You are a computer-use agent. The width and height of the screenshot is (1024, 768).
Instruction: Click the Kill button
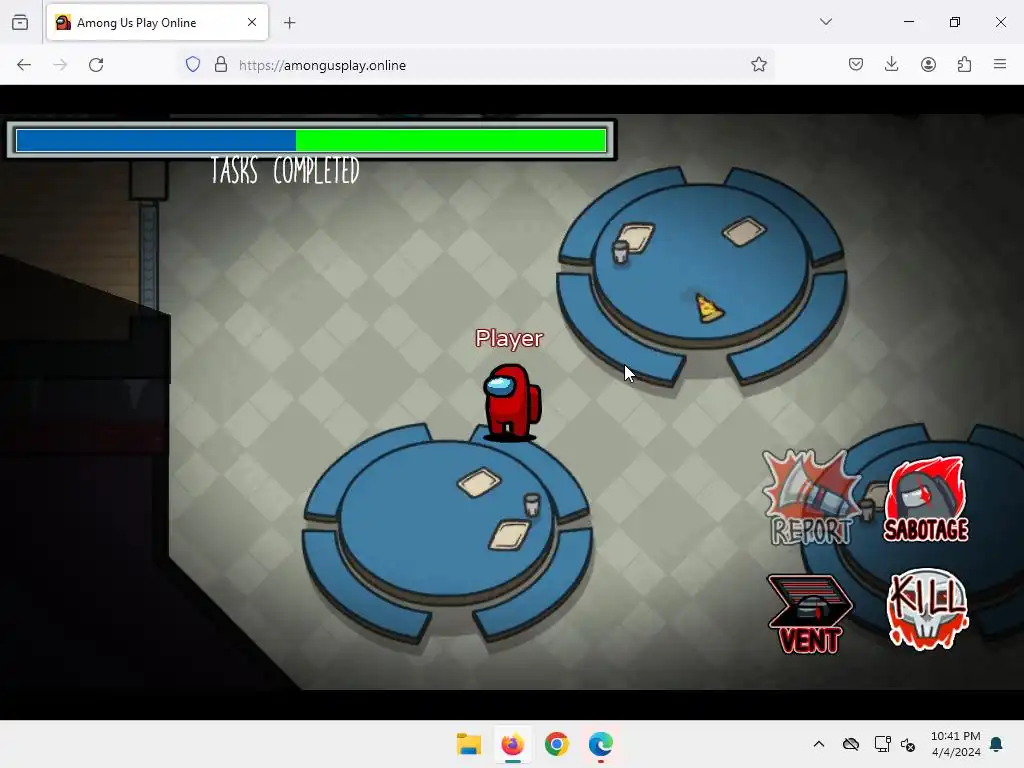click(927, 609)
